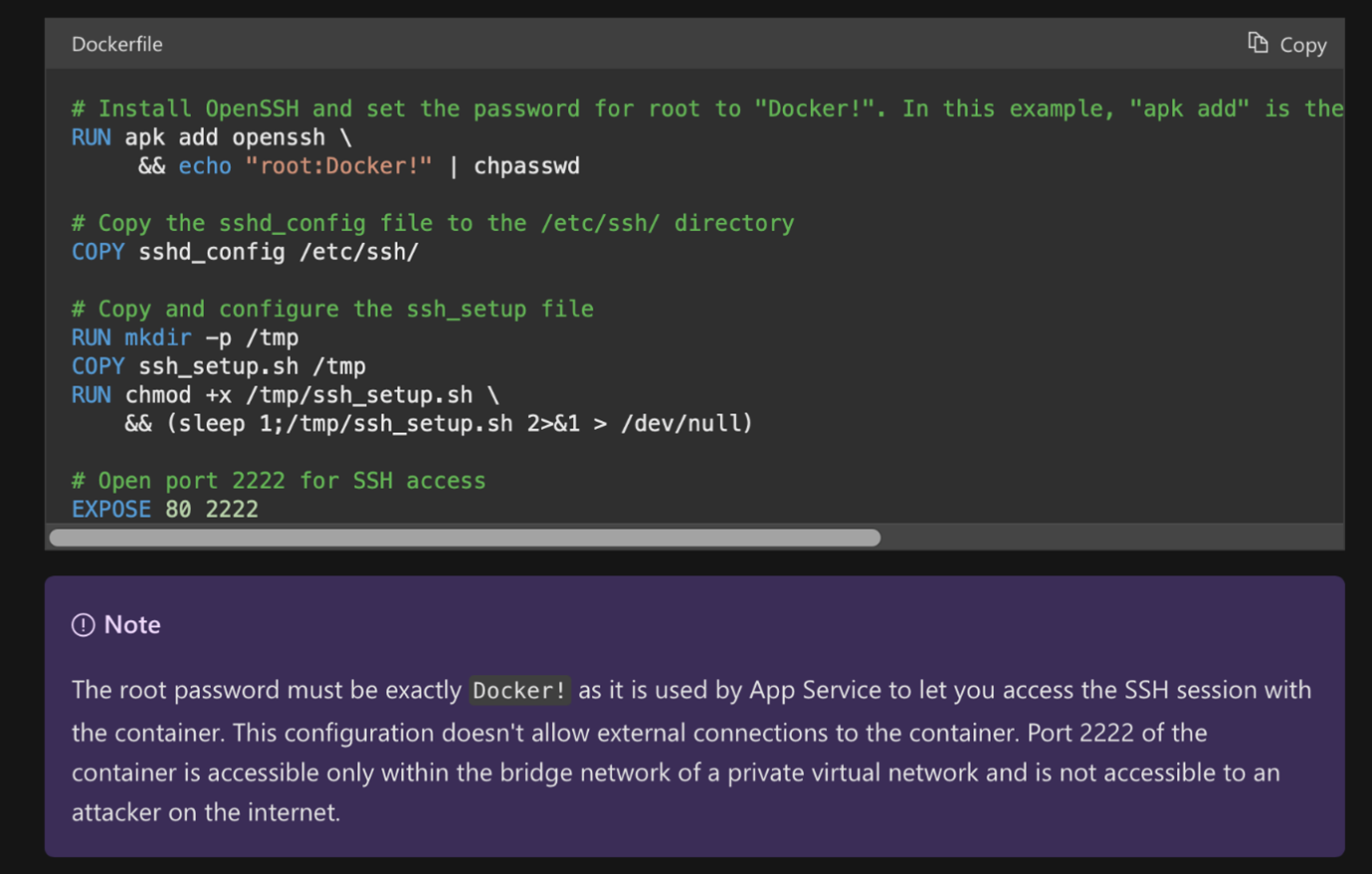Click the Copy button label text
Viewport: 1372px width, 874px height.
click(x=1302, y=45)
